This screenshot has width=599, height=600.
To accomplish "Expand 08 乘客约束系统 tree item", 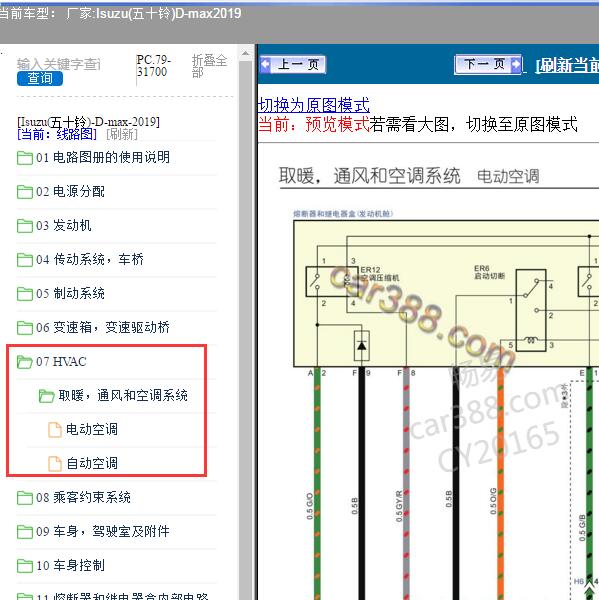I will [83, 497].
